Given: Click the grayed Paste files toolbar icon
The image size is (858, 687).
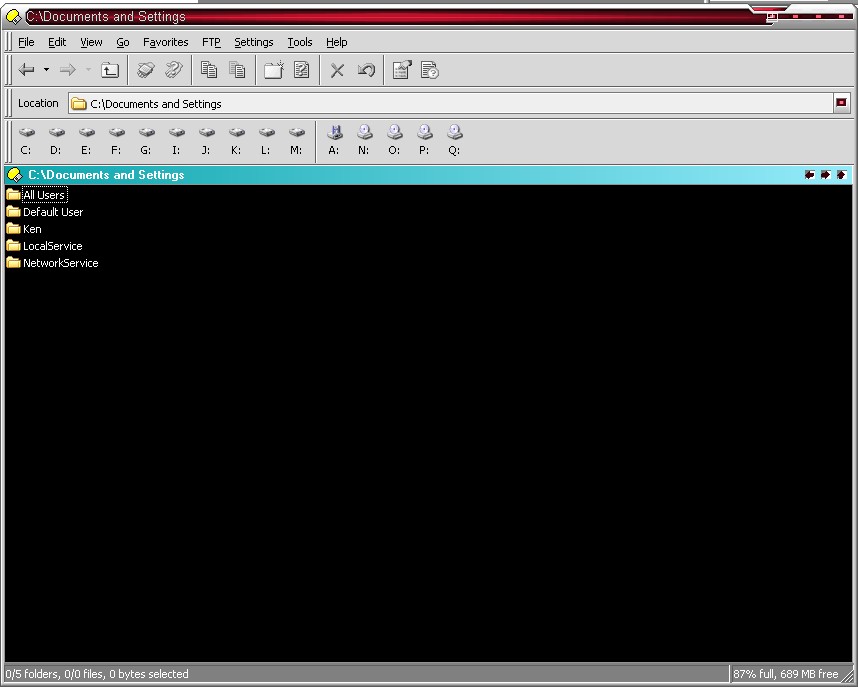Looking at the screenshot, I should [x=237, y=70].
